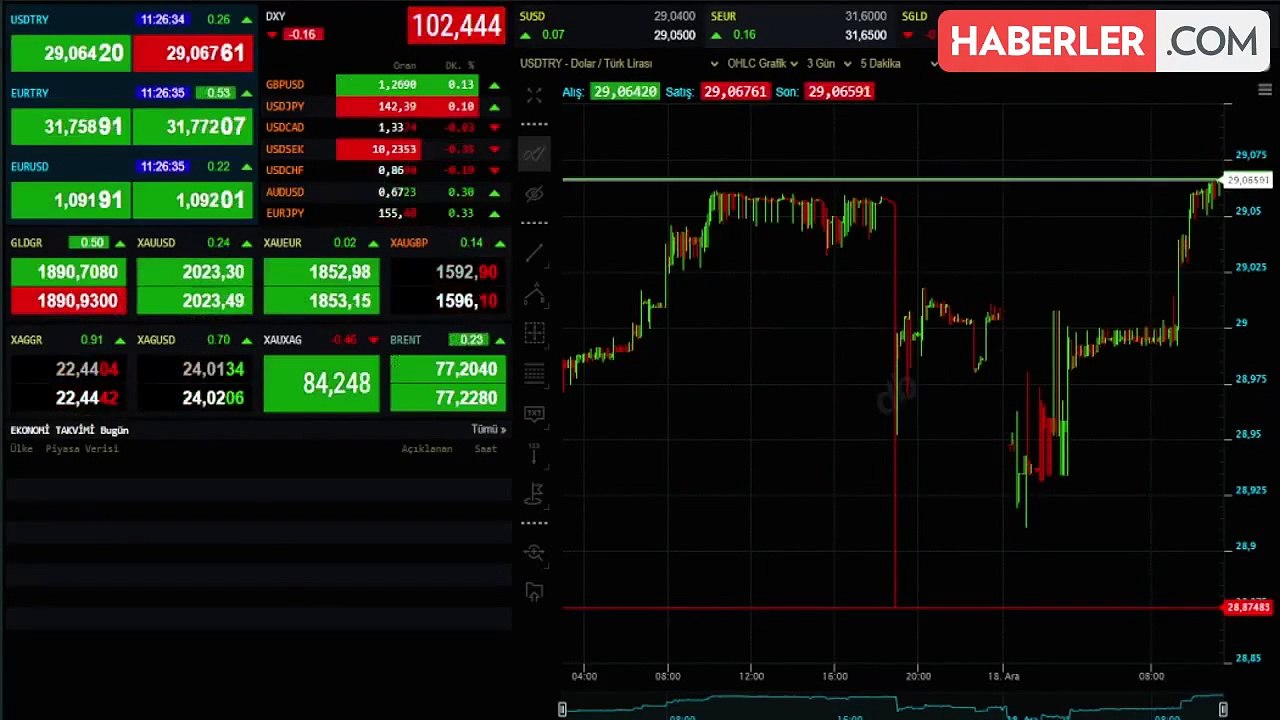Viewport: 1280px width, 720px height.
Task: Select the USDCHF row
Action: [384, 170]
